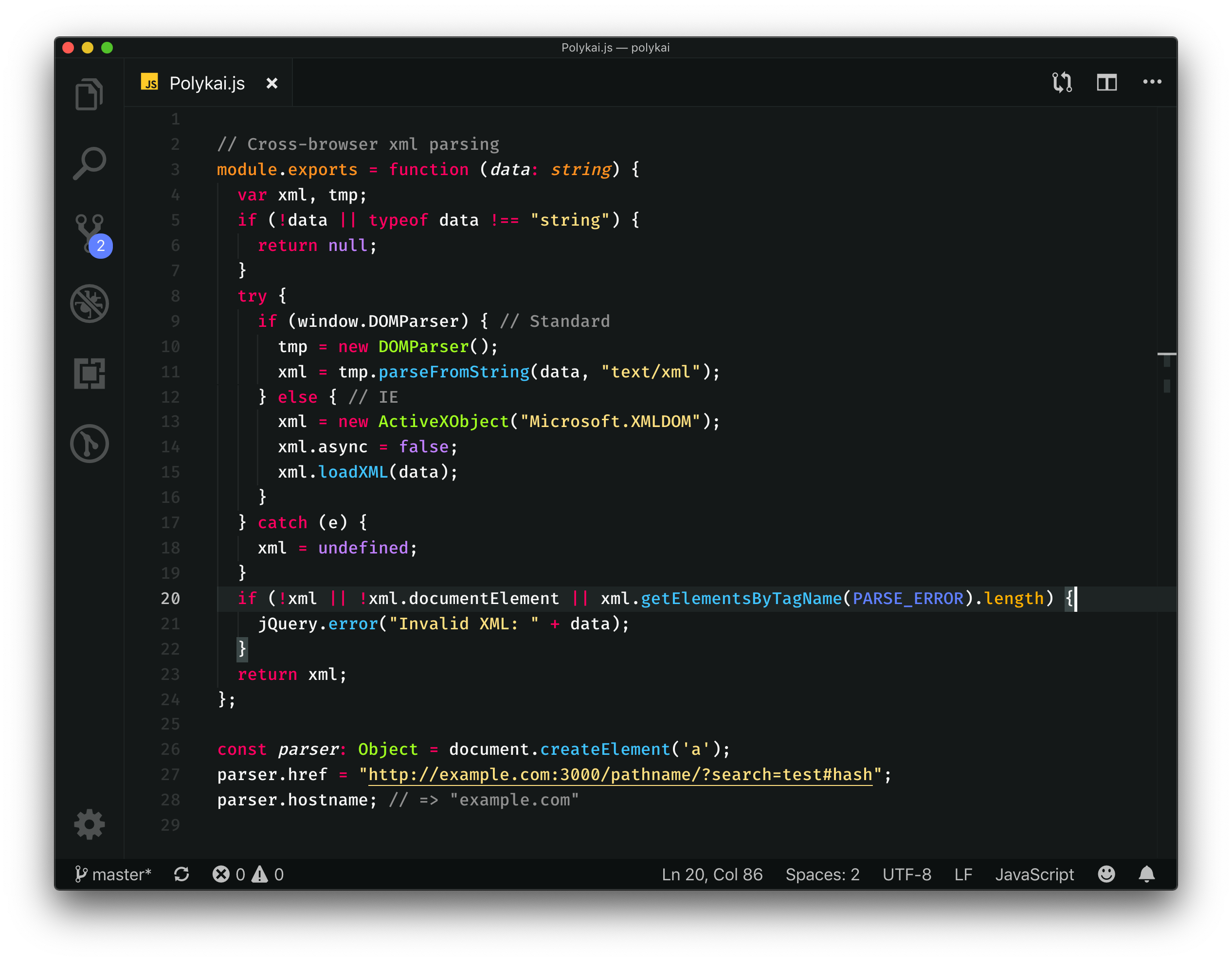Select the JavaScript language mode
Viewport: 1232px width, 962px height.
(x=1034, y=874)
